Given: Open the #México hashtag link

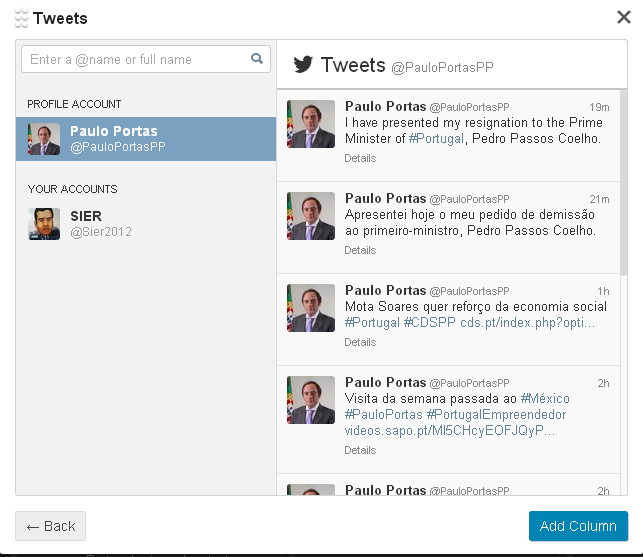Looking at the screenshot, I should 545,398.
